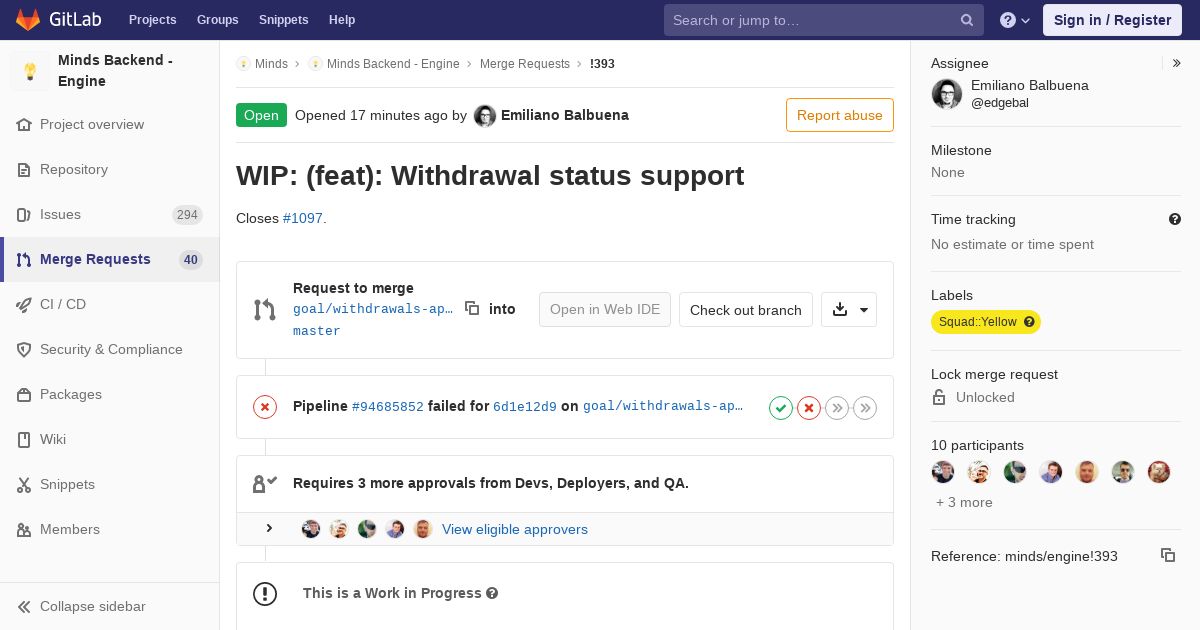The height and width of the screenshot is (630, 1200).
Task: Open Security & Compliance shield item
Action: coord(111,349)
